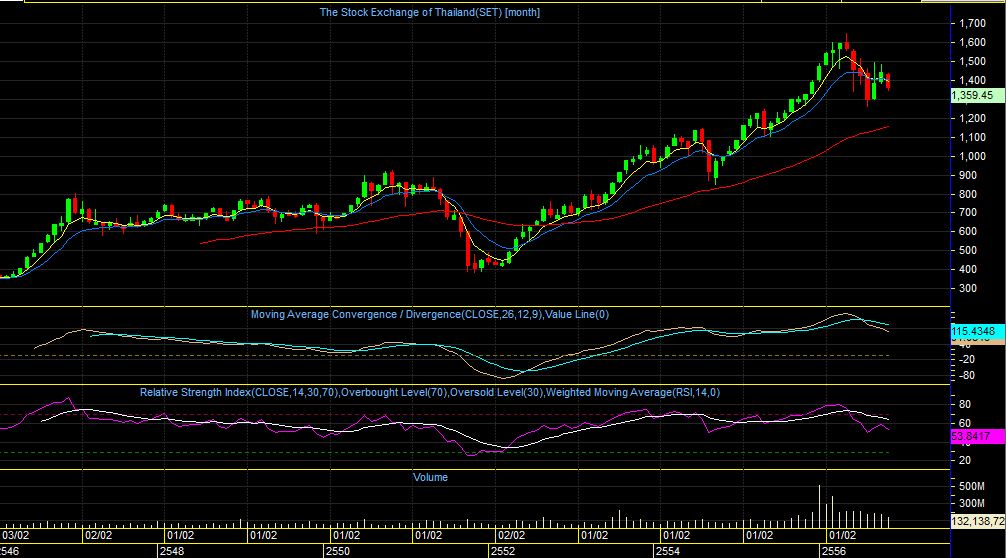The height and width of the screenshot is (558, 1006).
Task: Click the 900 price axis label
Action: [968, 175]
